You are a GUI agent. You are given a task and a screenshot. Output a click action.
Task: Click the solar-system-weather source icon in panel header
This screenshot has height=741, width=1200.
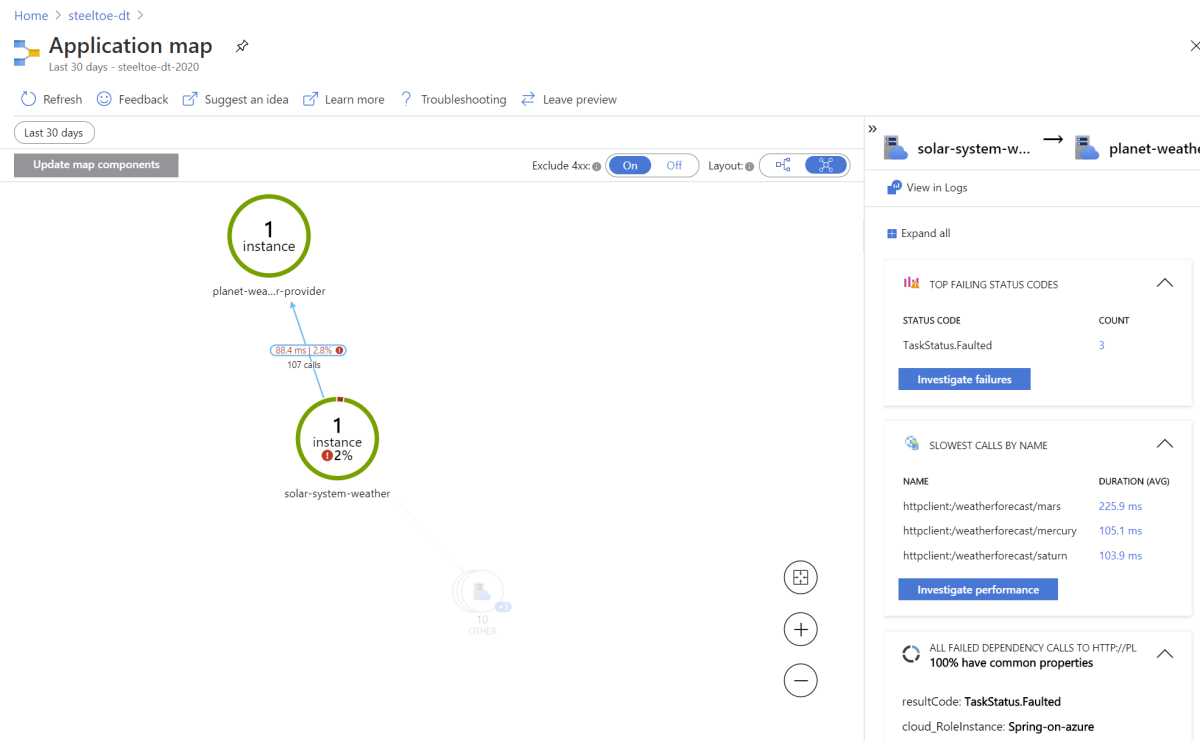click(895, 148)
